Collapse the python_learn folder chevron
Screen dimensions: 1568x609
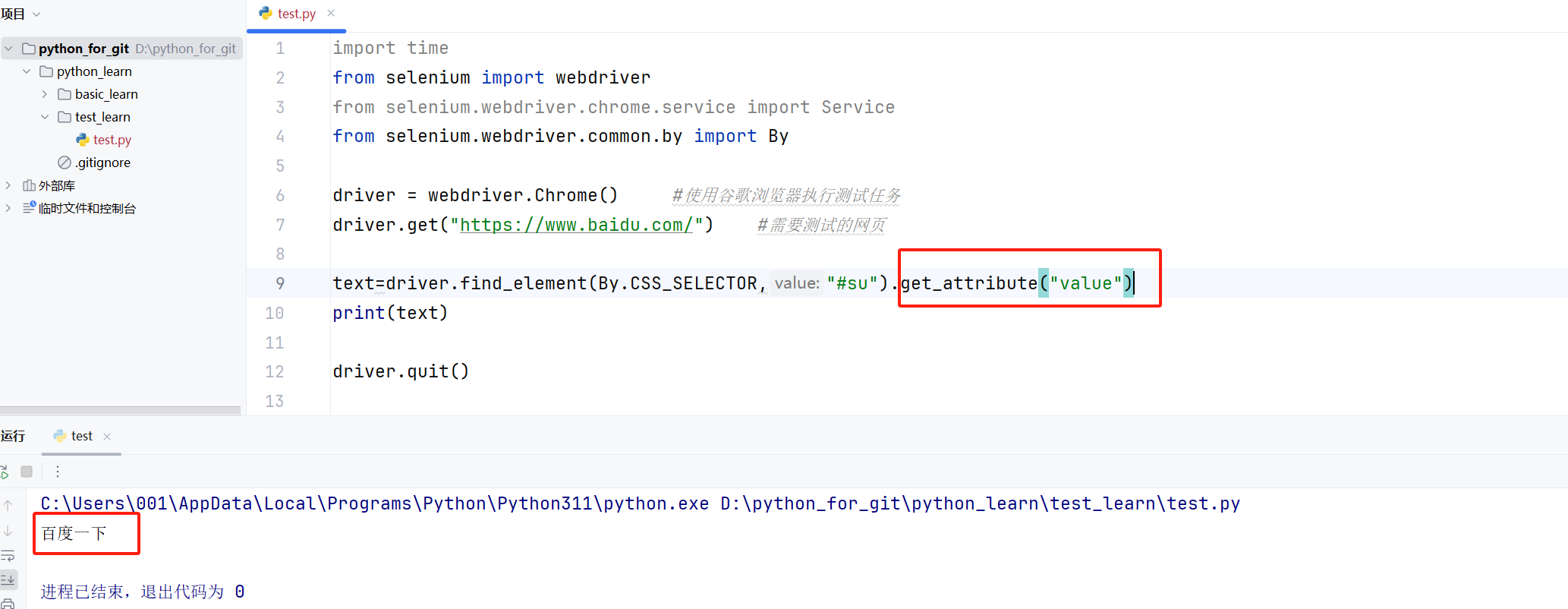click(x=27, y=71)
